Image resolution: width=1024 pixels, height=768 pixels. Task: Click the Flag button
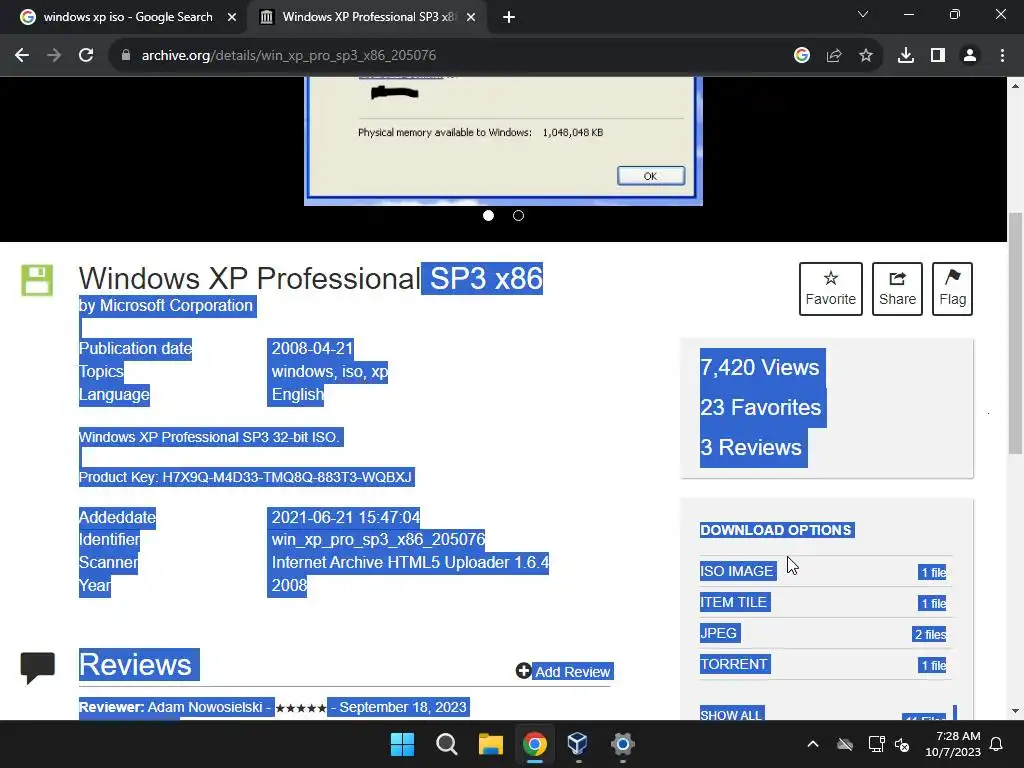pos(952,289)
